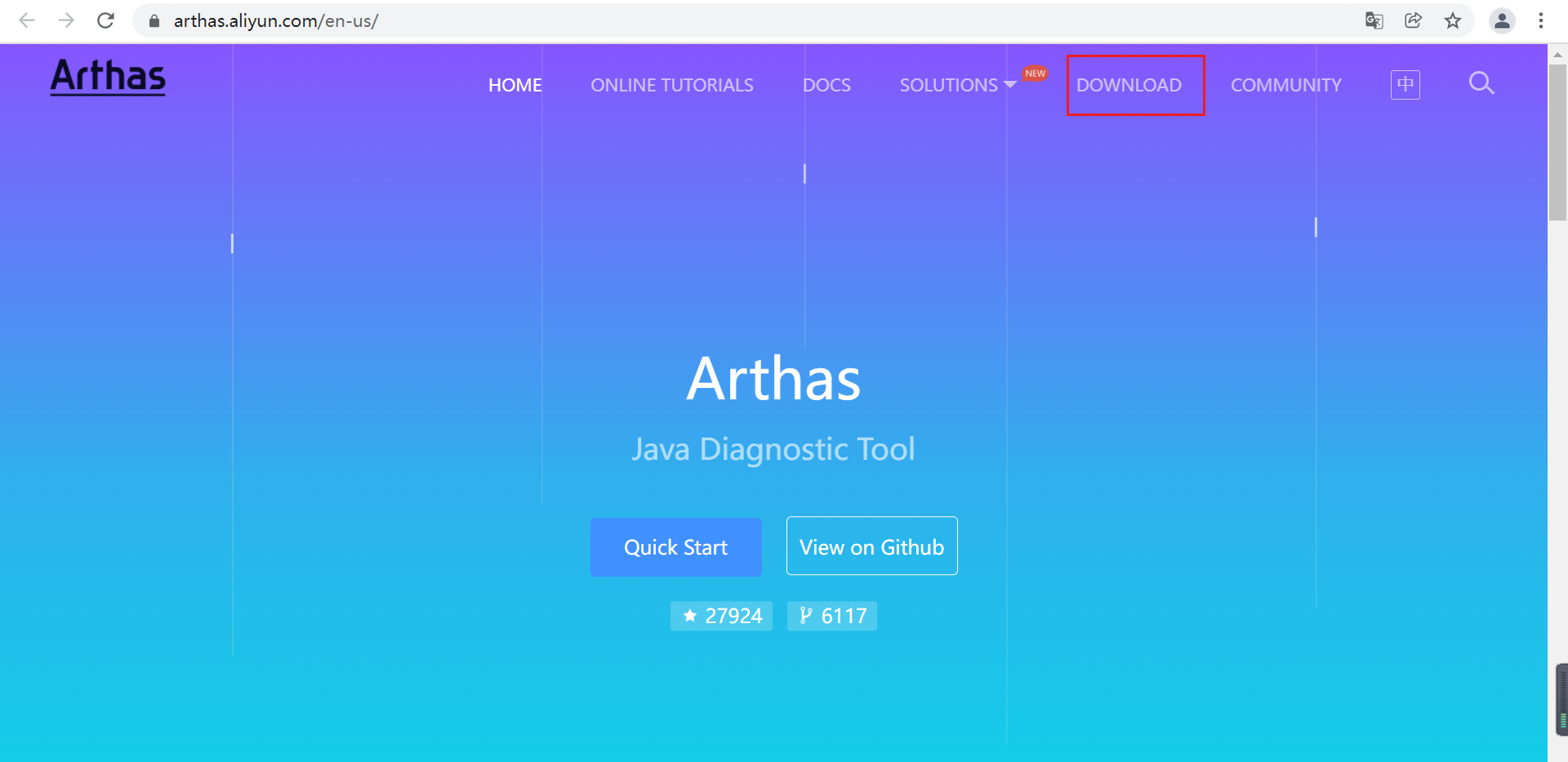Bookmark this page with the star icon
This screenshot has width=1568, height=762.
click(x=1454, y=21)
